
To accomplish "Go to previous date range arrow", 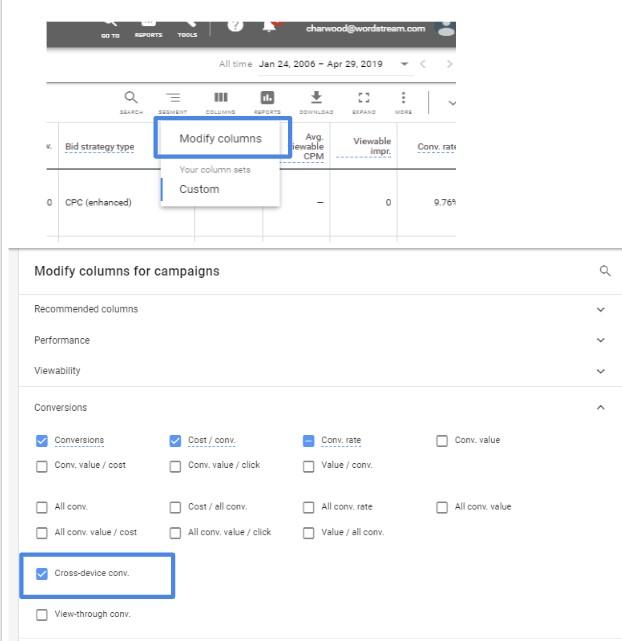I will coord(423,64).
